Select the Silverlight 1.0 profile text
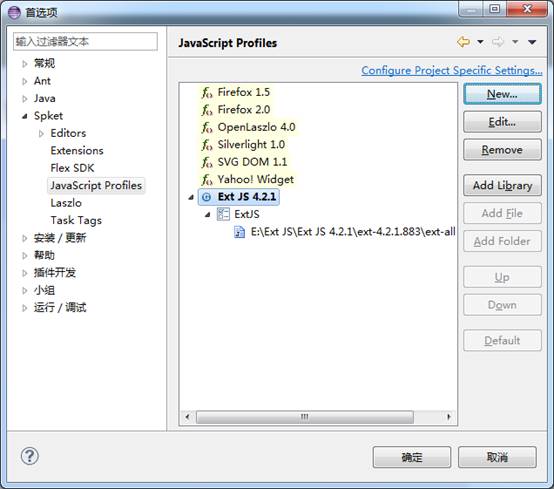The width and height of the screenshot is (554, 489). 251,145
